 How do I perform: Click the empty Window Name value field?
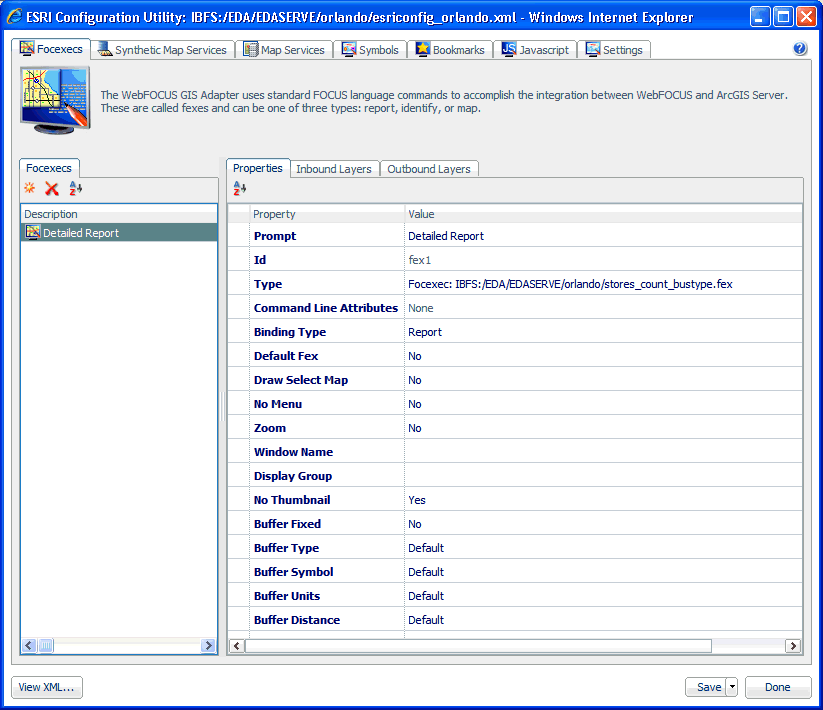(604, 452)
